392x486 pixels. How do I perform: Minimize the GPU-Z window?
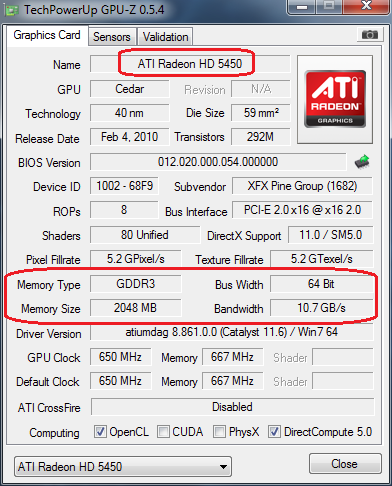pyautogui.click(x=302, y=7)
